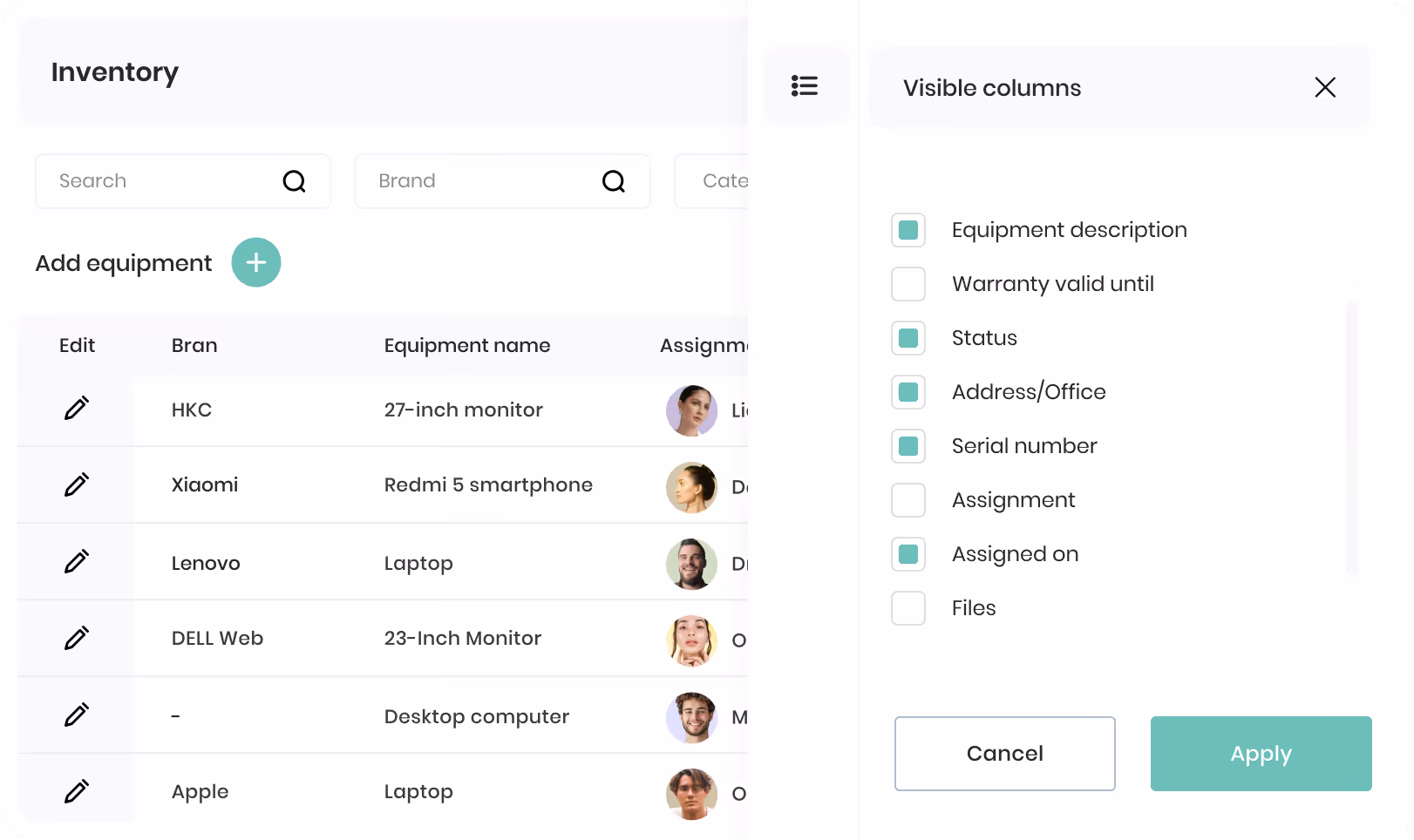Click the avatar in the Apple Laptop row
The image size is (1414, 840).
click(691, 794)
